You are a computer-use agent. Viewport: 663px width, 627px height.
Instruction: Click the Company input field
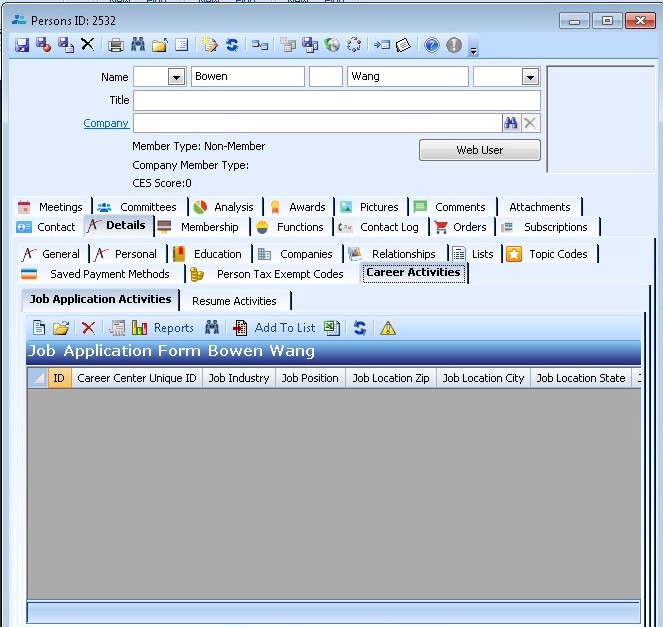click(318, 123)
